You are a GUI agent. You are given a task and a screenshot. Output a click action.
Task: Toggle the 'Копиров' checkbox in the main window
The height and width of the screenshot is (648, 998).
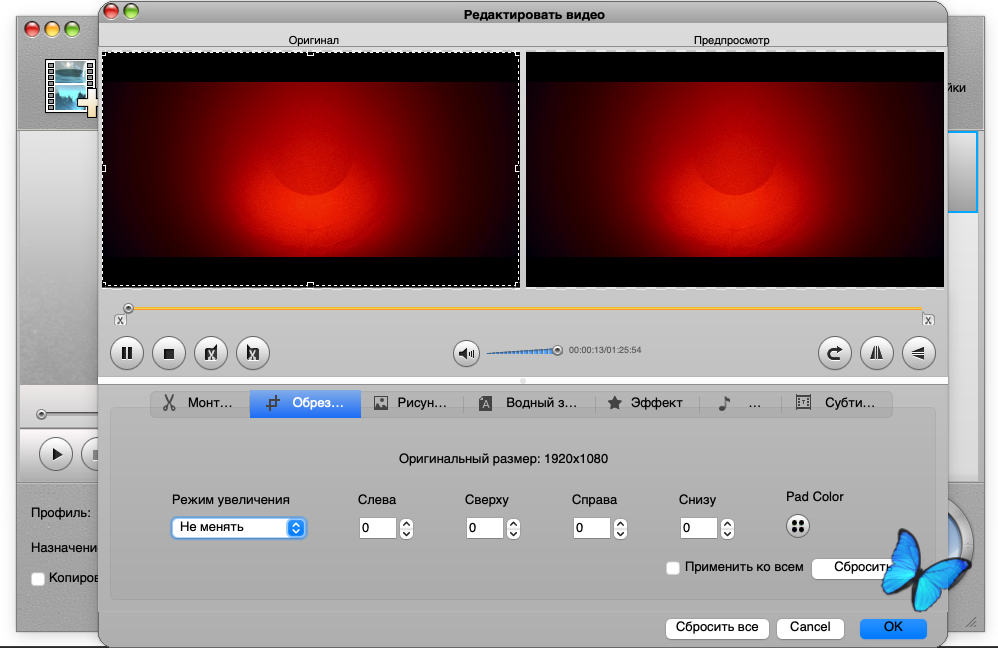(38, 578)
